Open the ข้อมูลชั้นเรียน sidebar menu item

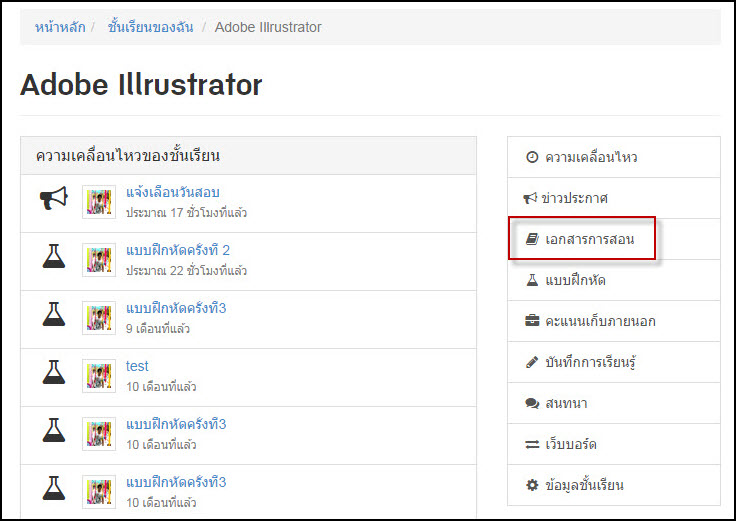[x=614, y=485]
